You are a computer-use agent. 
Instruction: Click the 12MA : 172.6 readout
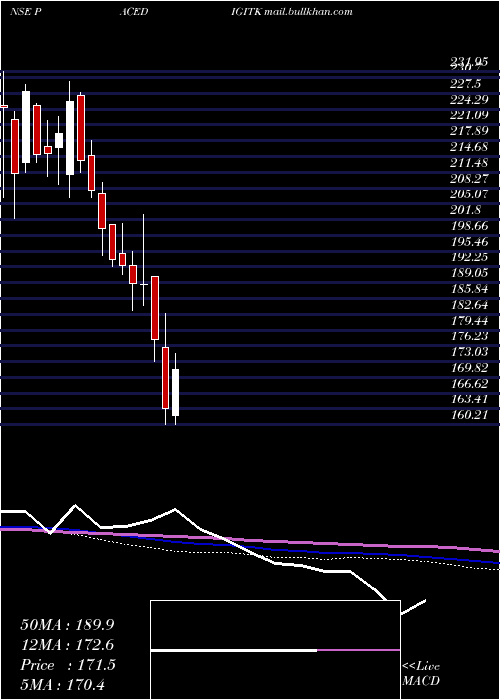[67, 644]
